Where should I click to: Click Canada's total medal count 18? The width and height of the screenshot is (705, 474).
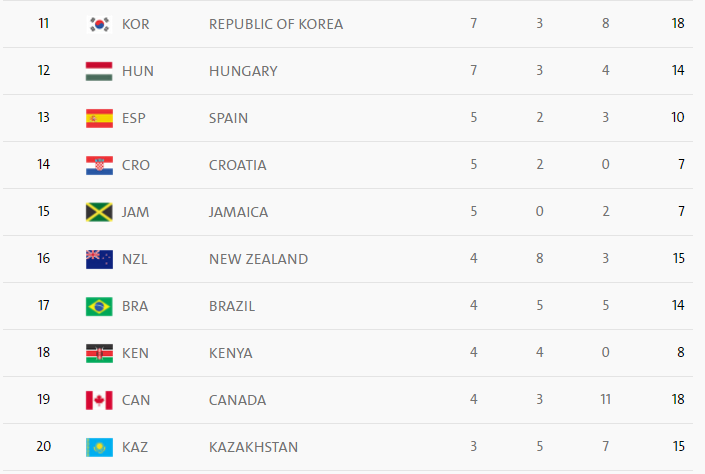pyautogui.click(x=678, y=400)
